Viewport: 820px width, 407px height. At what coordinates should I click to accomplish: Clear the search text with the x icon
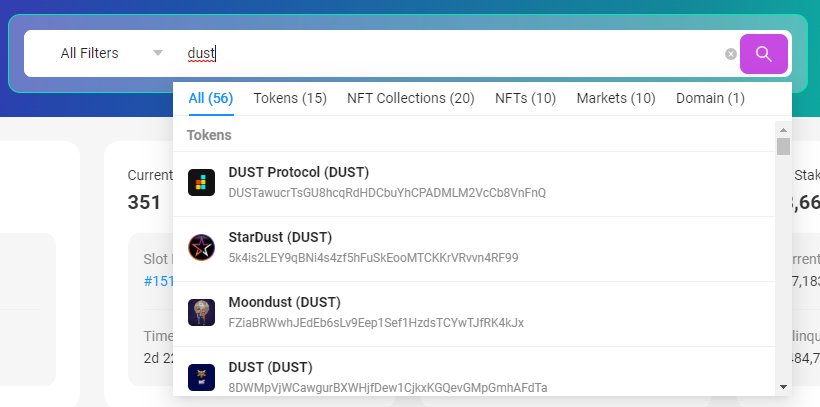[x=731, y=54]
